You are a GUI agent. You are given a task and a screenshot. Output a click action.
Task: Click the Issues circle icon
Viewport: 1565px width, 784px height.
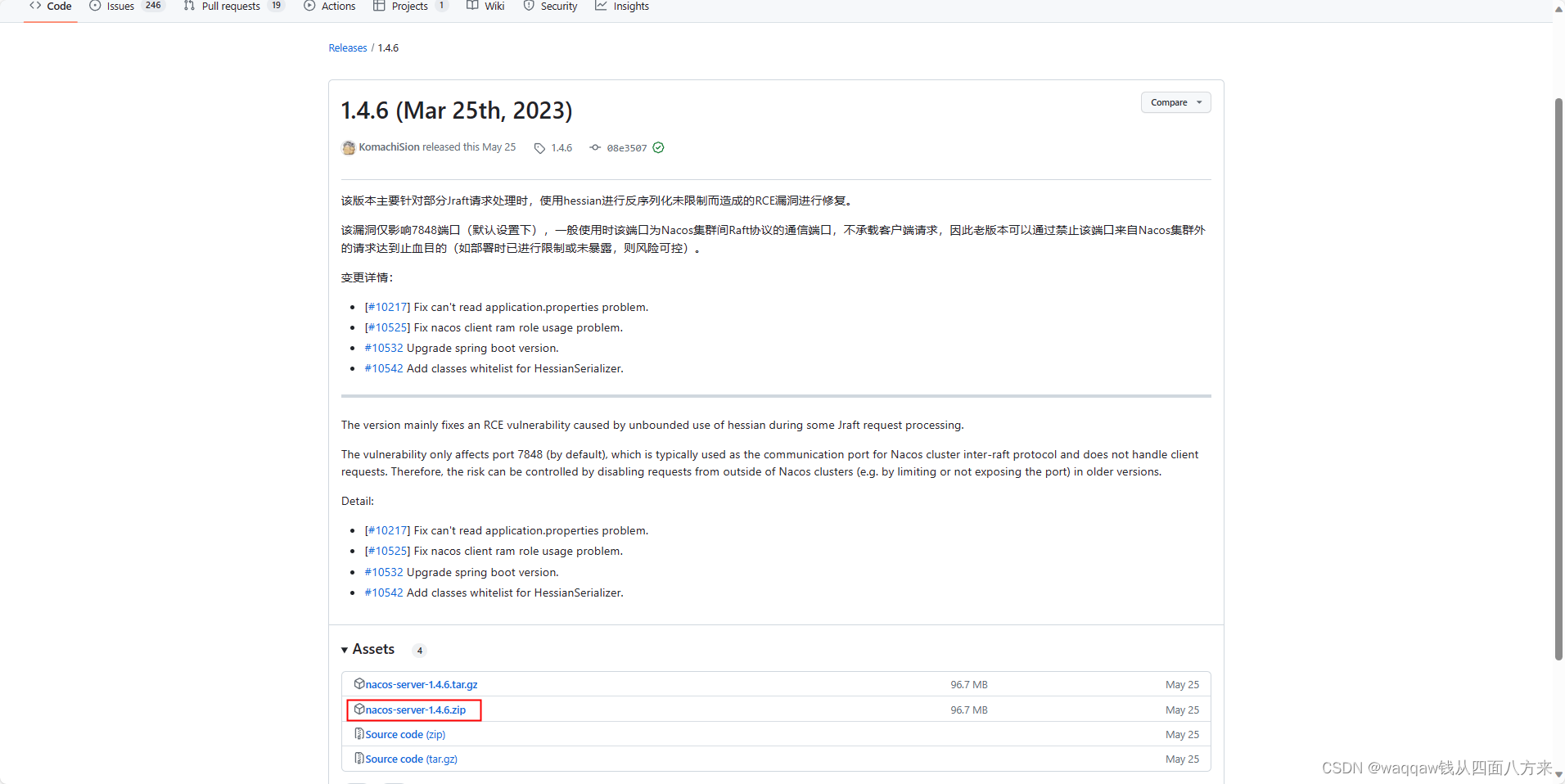tap(95, 6)
